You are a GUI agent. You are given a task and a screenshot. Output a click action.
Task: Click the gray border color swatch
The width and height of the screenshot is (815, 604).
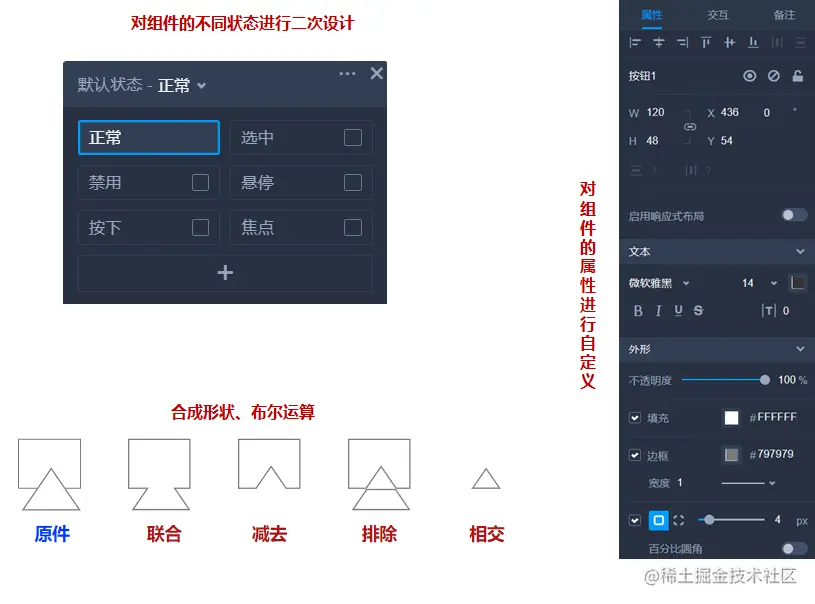pyautogui.click(x=731, y=455)
